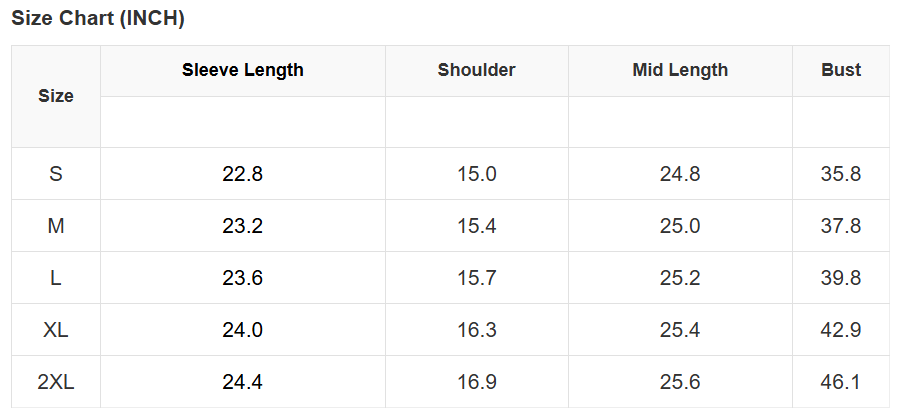The image size is (915, 420).
Task: Select the Mid Length column header
Action: click(x=680, y=70)
